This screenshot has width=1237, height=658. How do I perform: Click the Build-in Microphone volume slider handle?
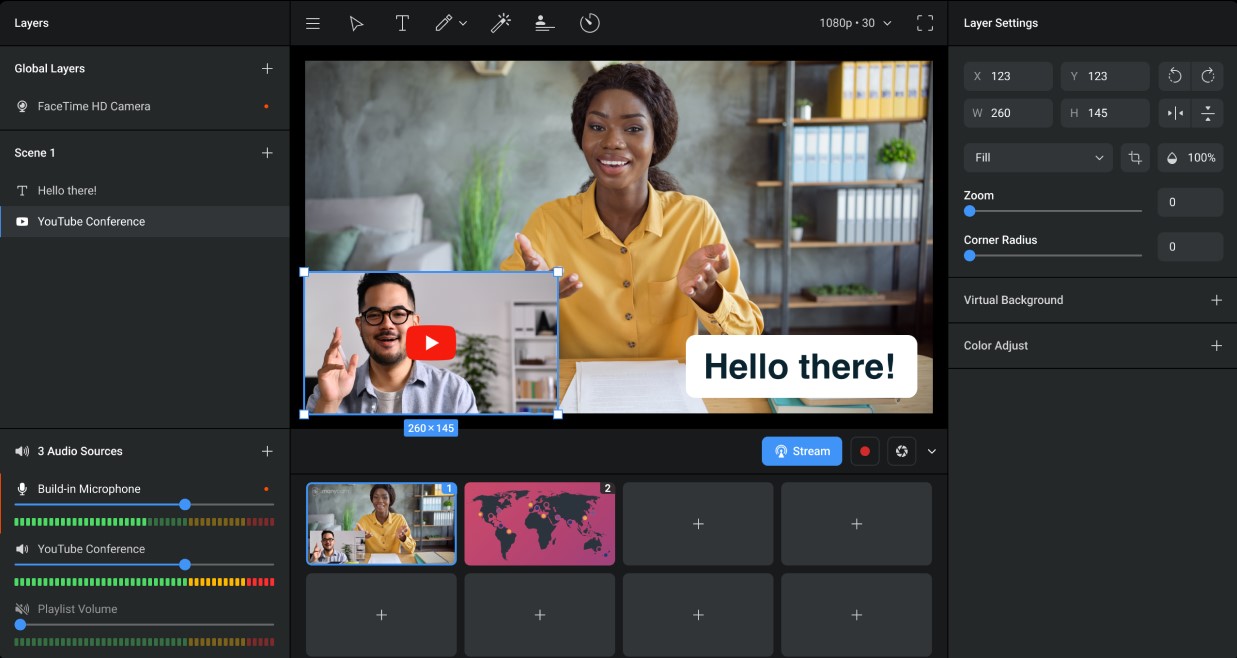tap(185, 505)
